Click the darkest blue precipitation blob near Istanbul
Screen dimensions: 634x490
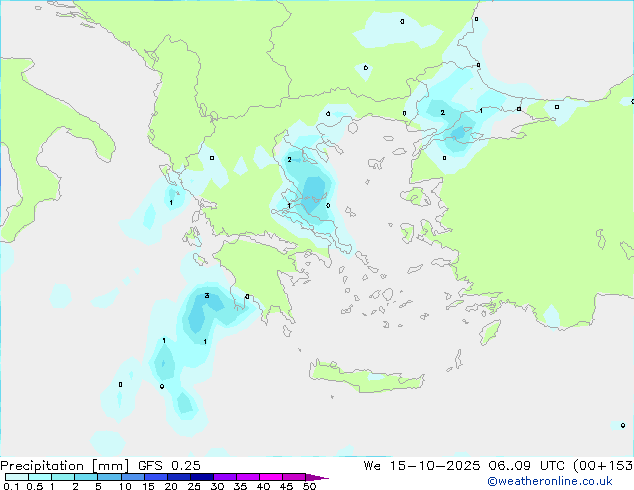coord(459,132)
